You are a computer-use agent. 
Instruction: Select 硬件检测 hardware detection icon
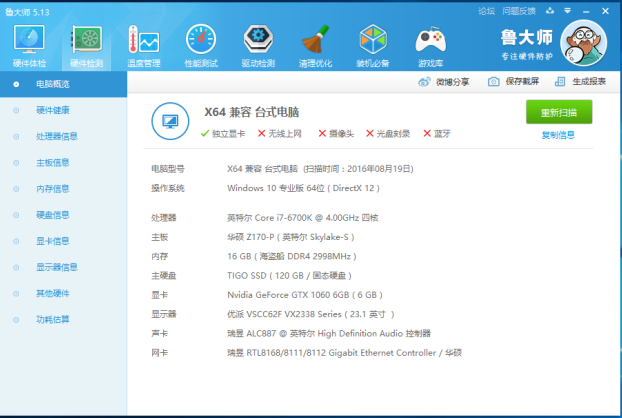coord(86,39)
